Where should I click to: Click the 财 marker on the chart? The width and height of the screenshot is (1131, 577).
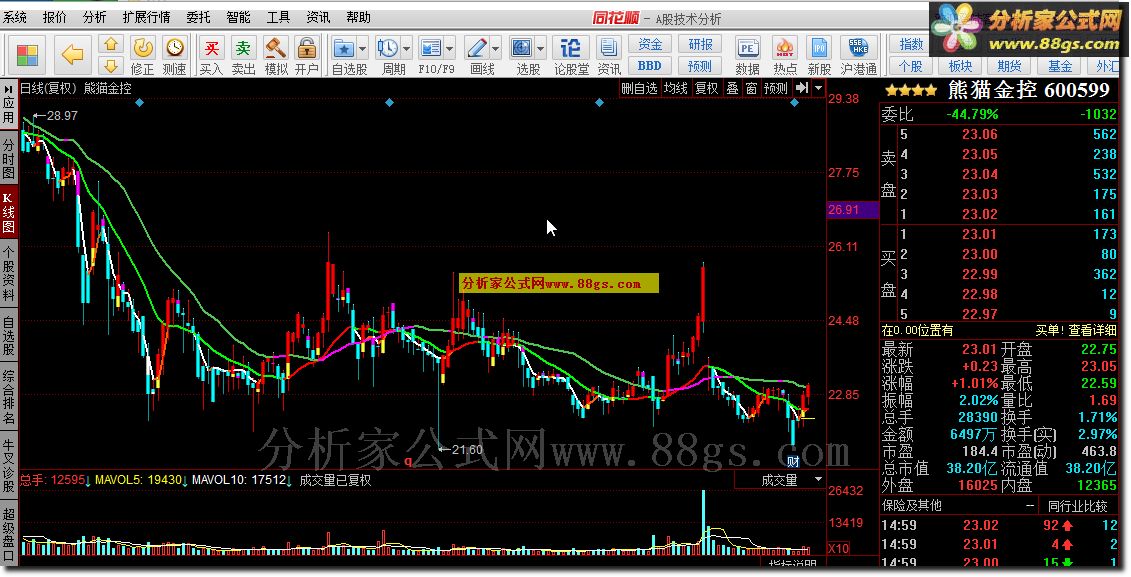[793, 462]
